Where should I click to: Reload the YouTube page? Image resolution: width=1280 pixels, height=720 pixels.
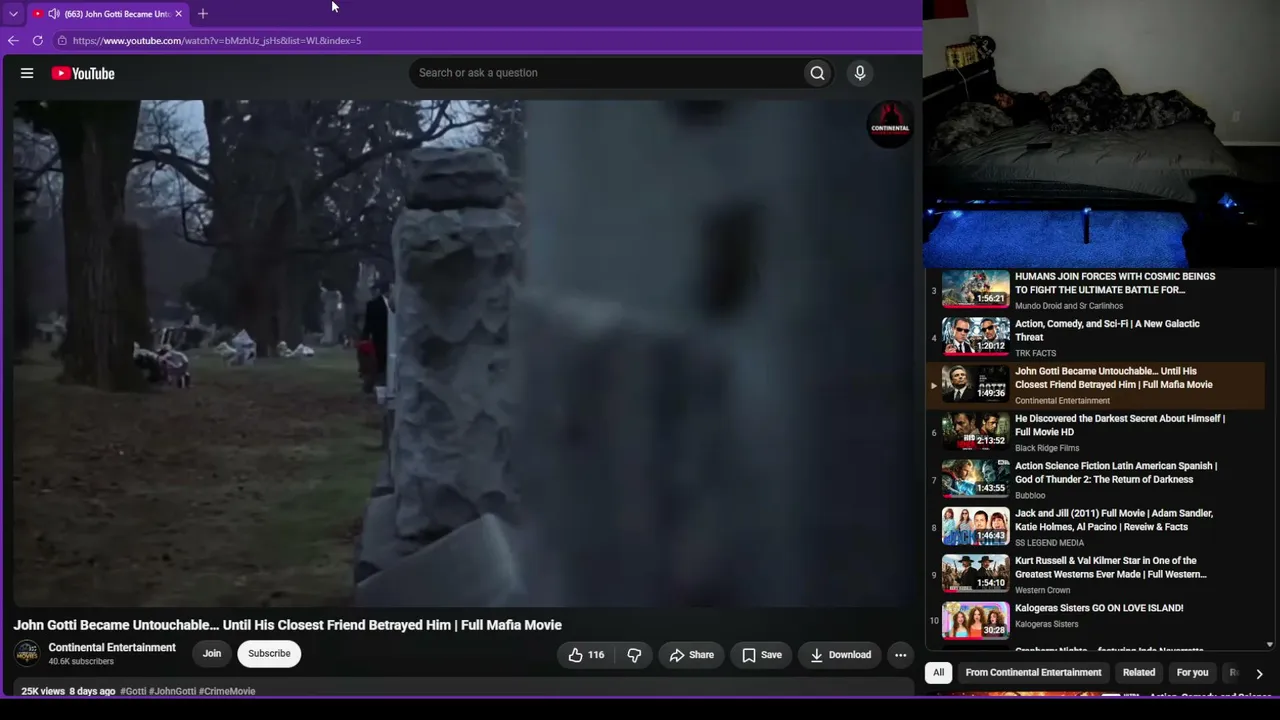[38, 41]
